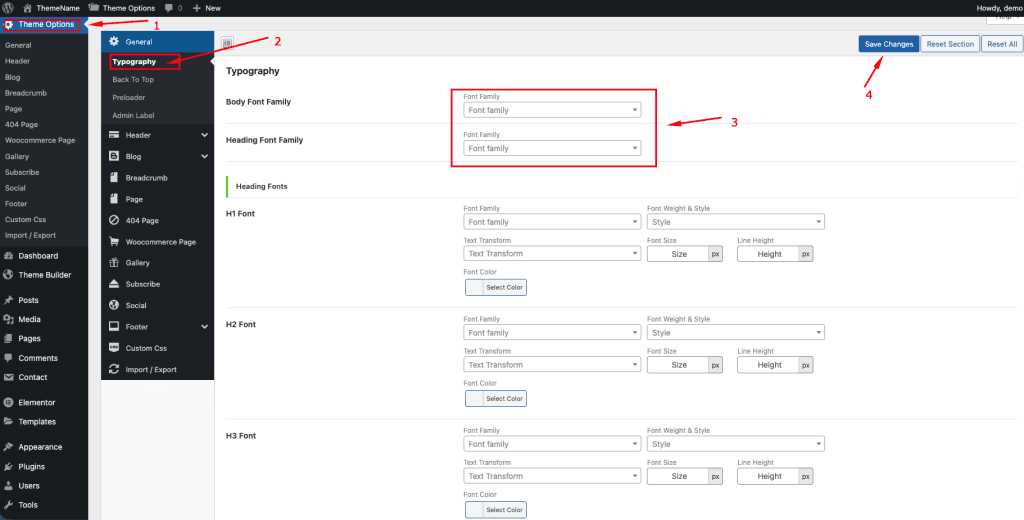
Task: Click the expand-all sections icon beside Save Changes
Action: click(227, 43)
